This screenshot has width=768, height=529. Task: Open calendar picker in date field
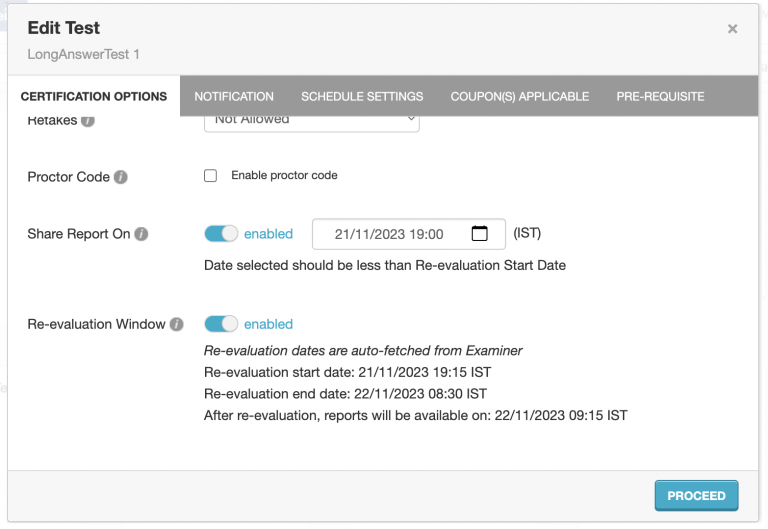[x=479, y=234]
